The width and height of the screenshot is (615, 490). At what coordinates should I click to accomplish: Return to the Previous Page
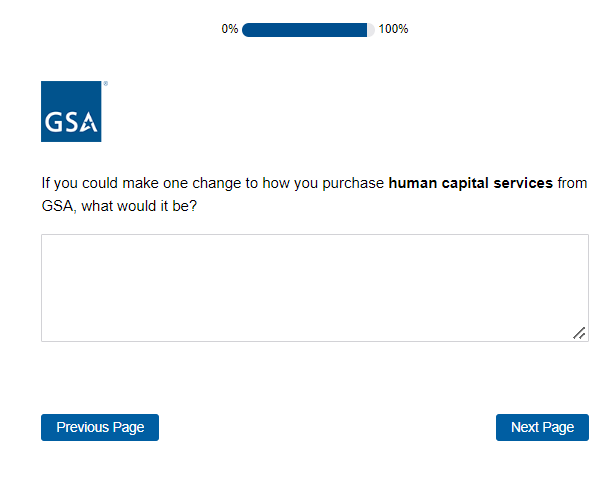[x=100, y=427]
